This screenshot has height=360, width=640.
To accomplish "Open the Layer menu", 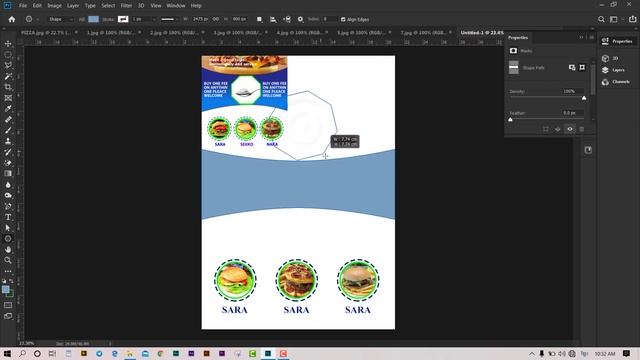I will [x=73, y=6].
